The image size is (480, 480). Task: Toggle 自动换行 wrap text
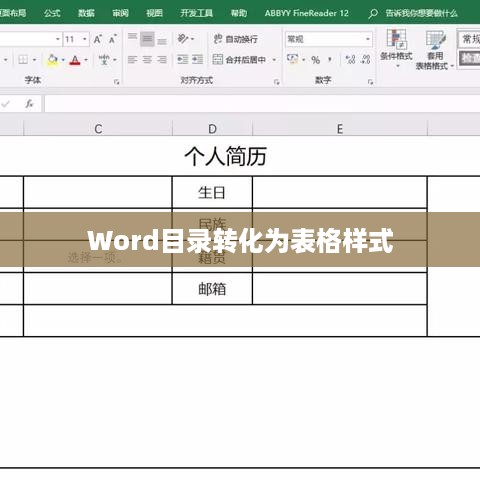tap(236, 39)
